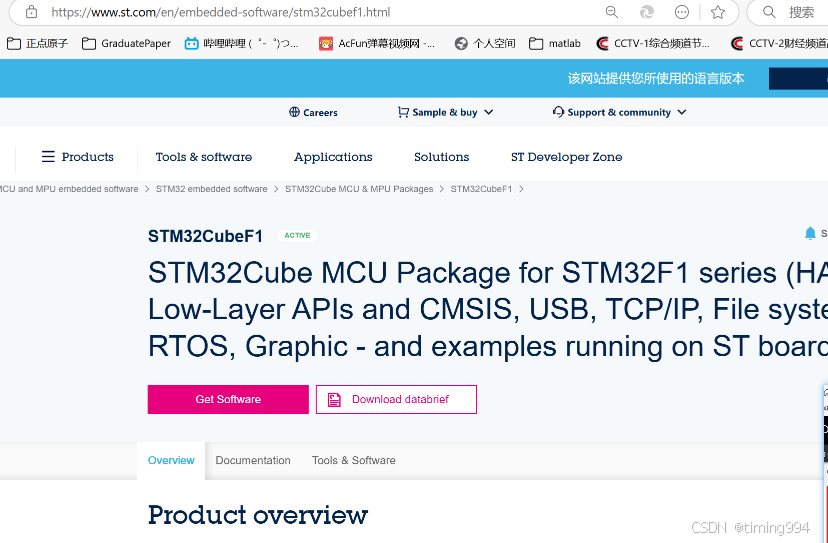Open the AcFun bookmark
Viewport: 828px width, 543px height.
click(377, 44)
